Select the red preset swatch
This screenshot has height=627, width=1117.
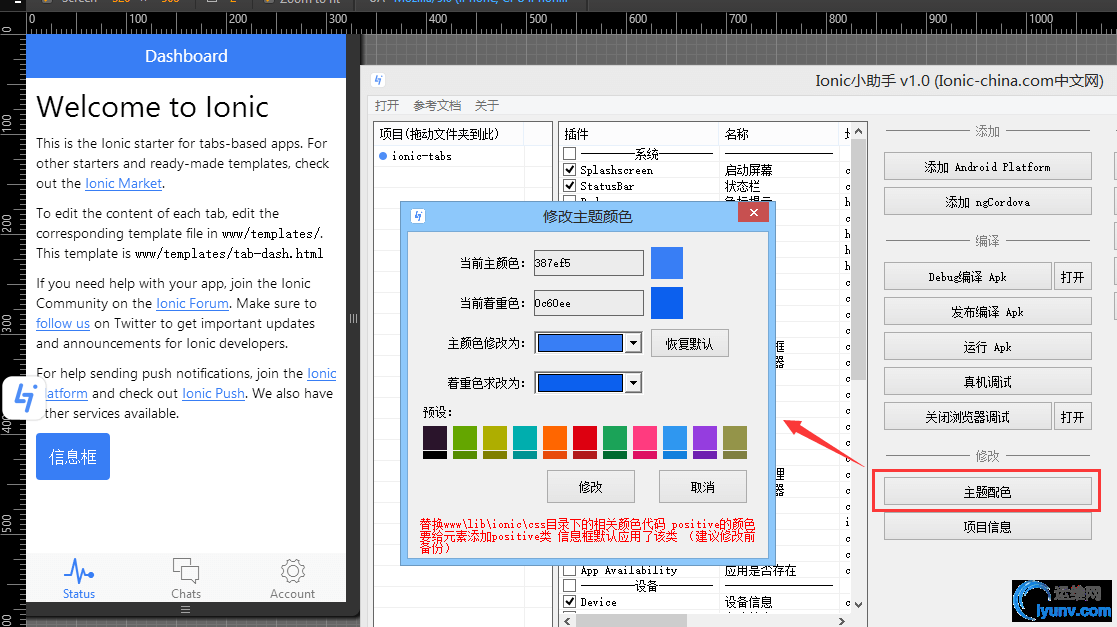click(585, 442)
